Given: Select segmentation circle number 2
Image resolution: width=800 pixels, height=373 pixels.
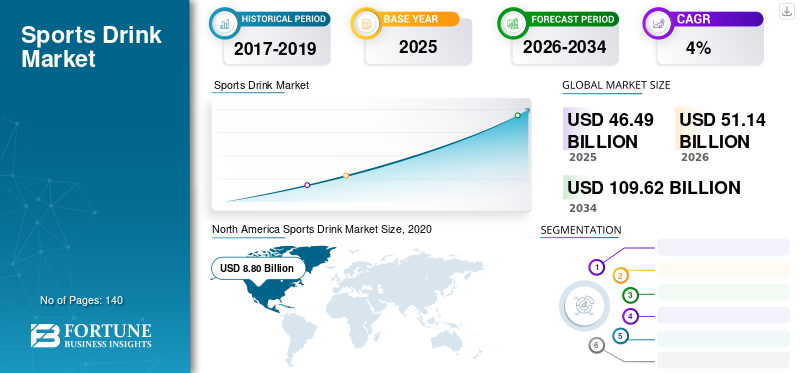Looking at the screenshot, I should [620, 276].
